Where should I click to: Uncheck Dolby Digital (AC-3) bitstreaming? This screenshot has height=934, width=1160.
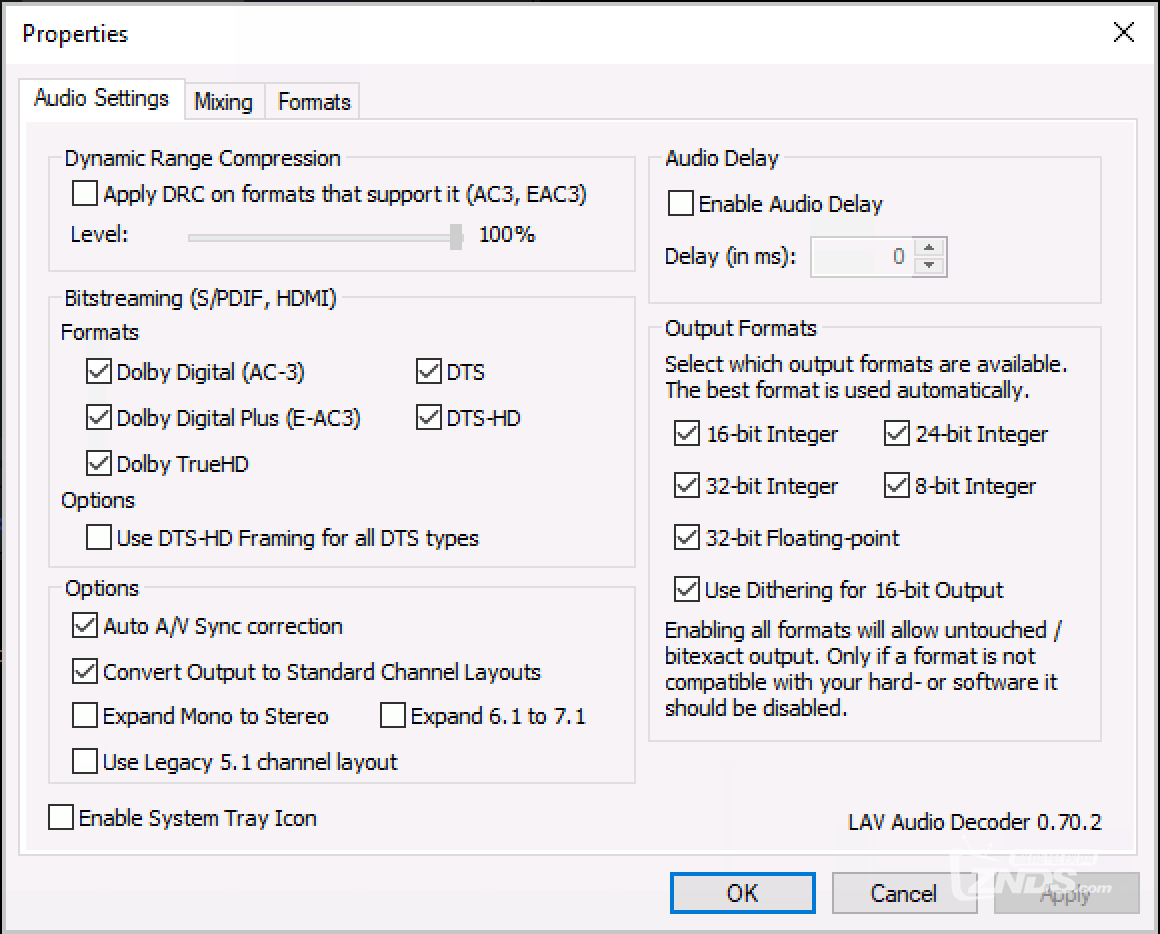coord(99,373)
